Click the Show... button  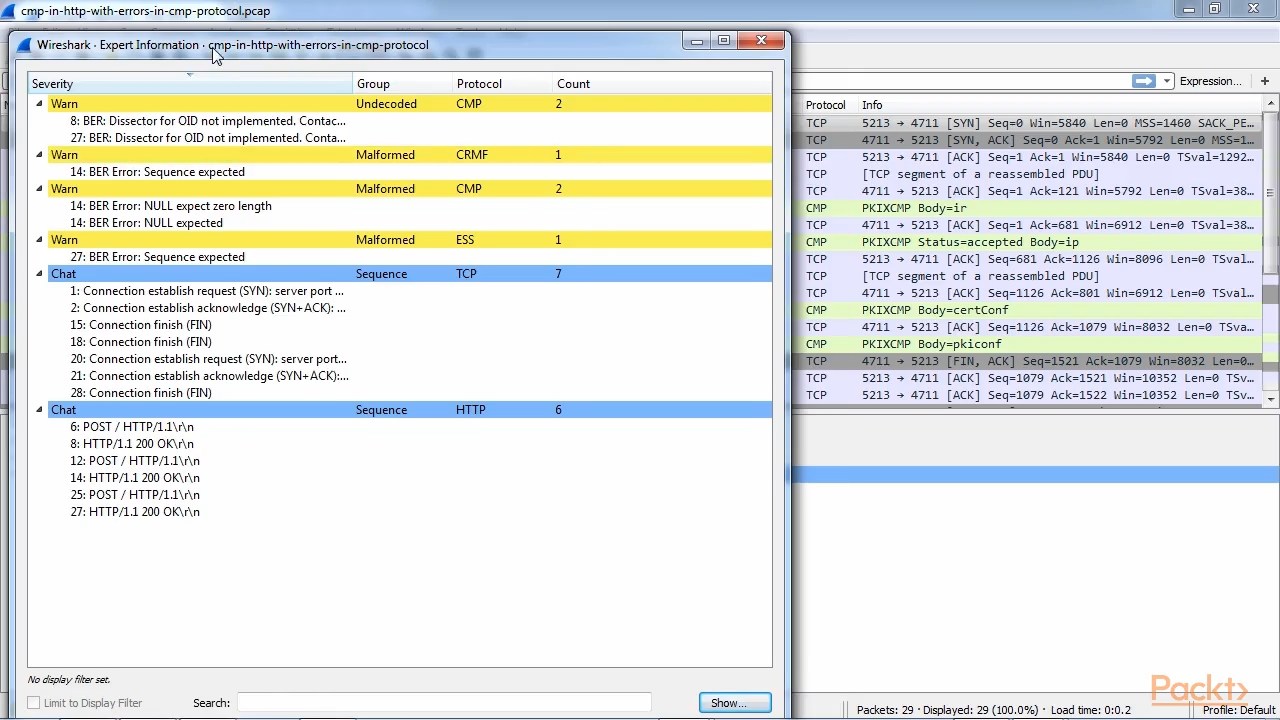click(x=735, y=703)
